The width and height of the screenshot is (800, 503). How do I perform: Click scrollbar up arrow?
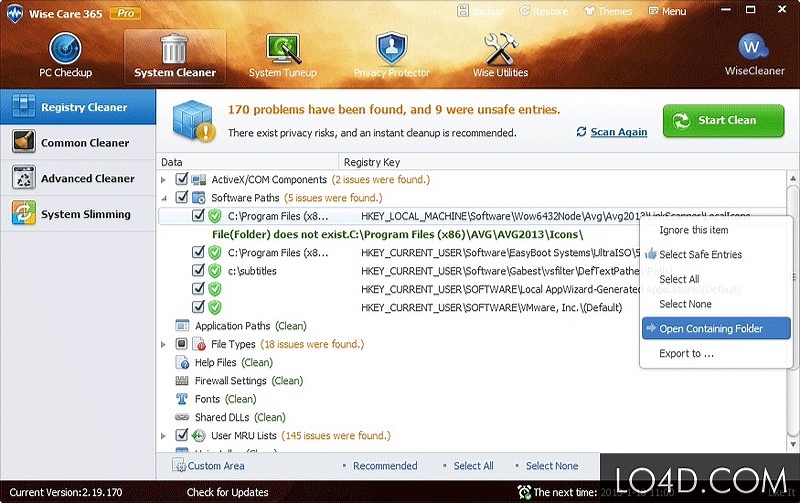click(x=792, y=178)
